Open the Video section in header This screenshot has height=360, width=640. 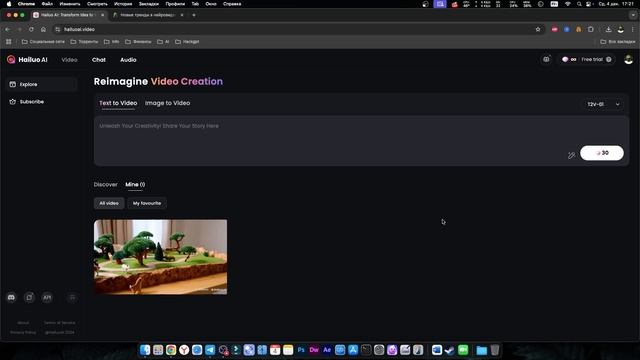pyautogui.click(x=69, y=60)
